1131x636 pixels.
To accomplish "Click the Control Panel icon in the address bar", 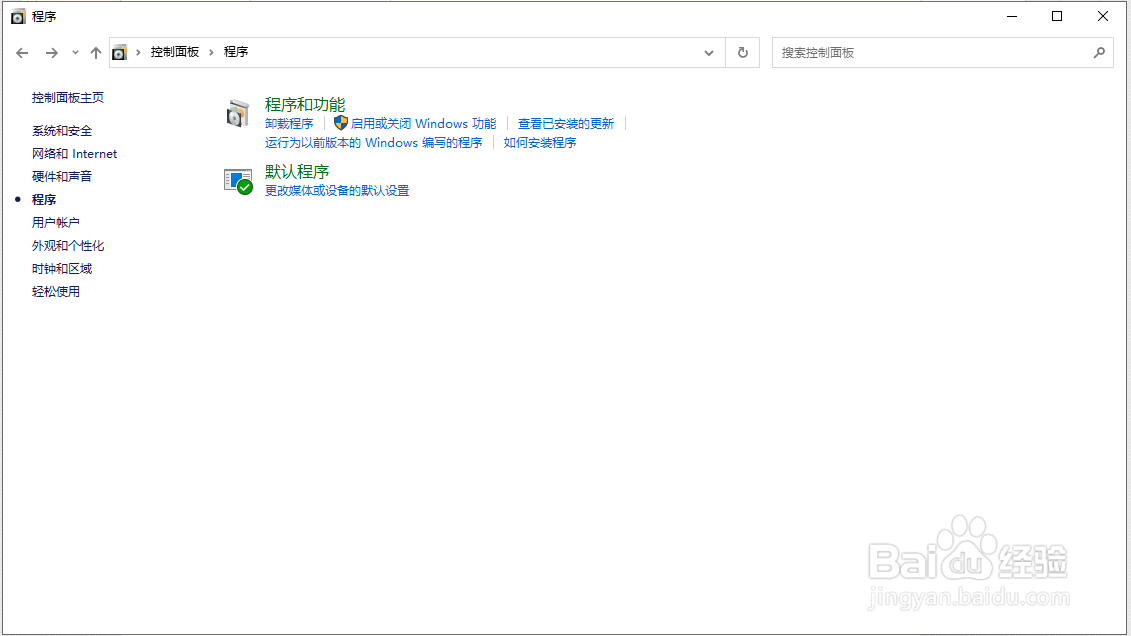I will (121, 51).
